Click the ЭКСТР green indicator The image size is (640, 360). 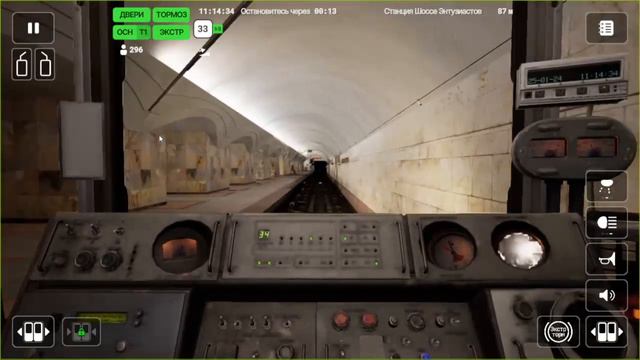point(171,32)
